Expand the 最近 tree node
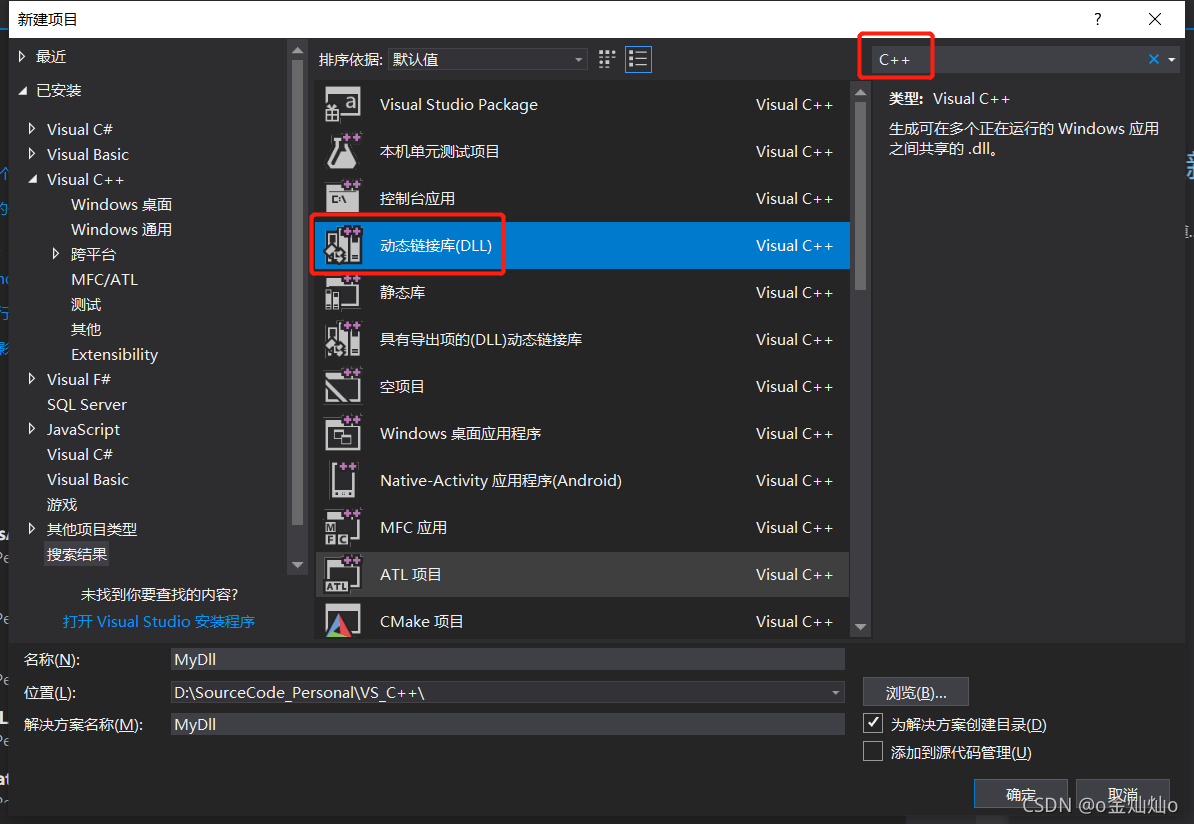This screenshot has width=1194, height=824. click(22, 56)
